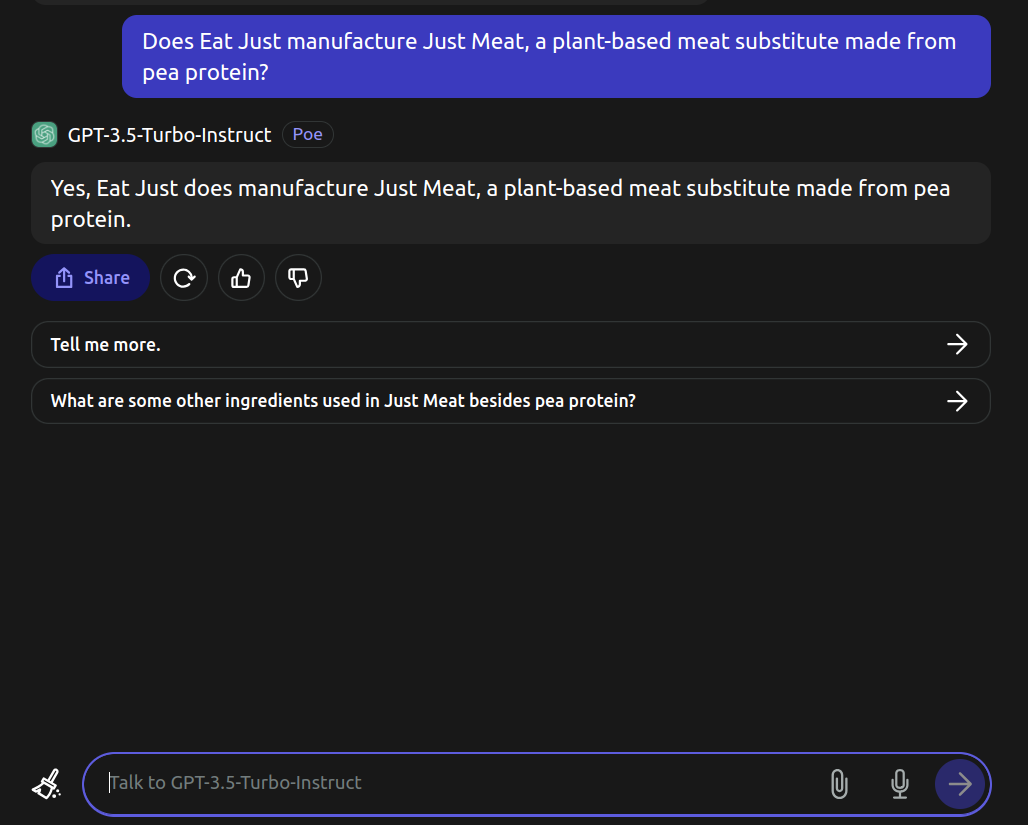Send message with the arrow button
Viewport: 1028px width, 825px height.
point(960,784)
